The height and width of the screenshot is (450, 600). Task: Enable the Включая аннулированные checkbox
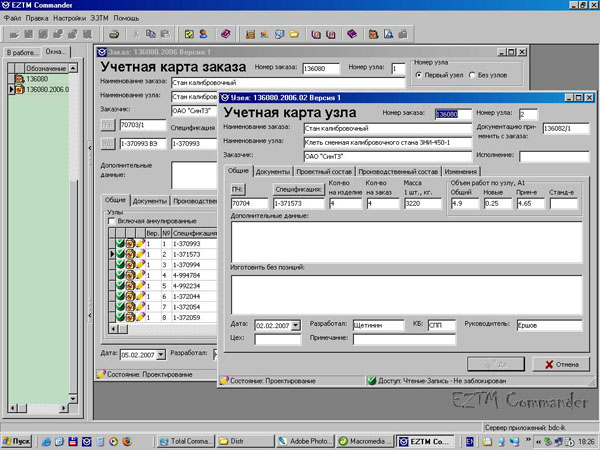click(111, 221)
